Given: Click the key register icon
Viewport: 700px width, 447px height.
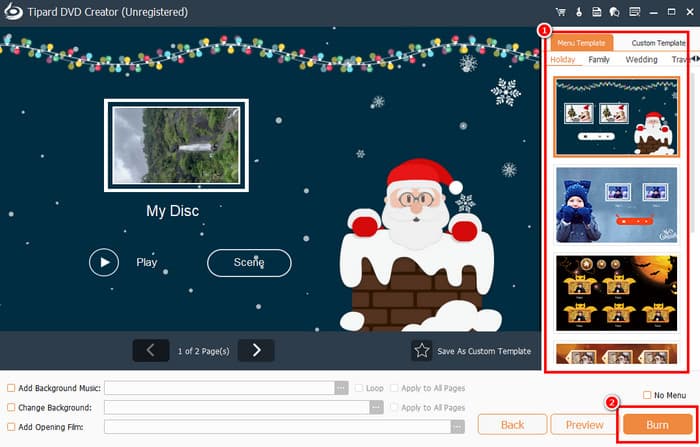Looking at the screenshot, I should coord(578,12).
